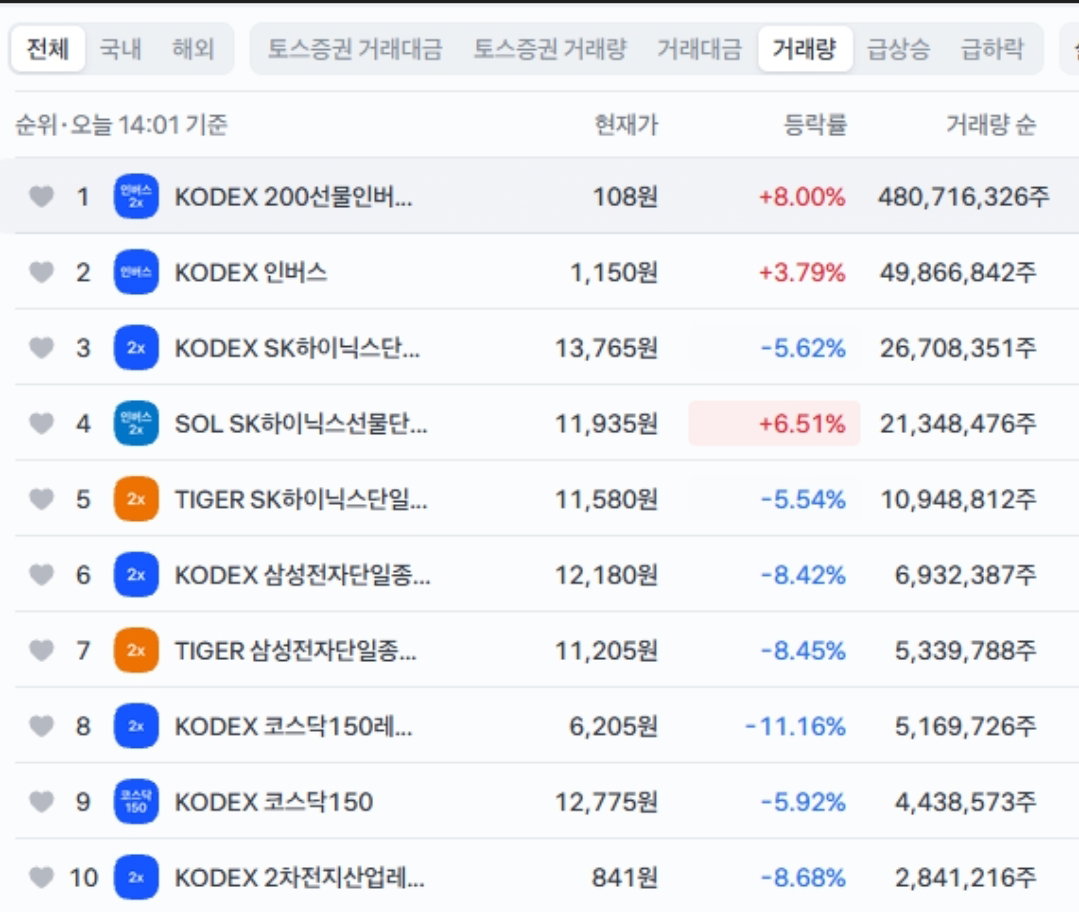Open the KODEX 인버스 stock name link
This screenshot has width=1079, height=912.
pos(250,273)
